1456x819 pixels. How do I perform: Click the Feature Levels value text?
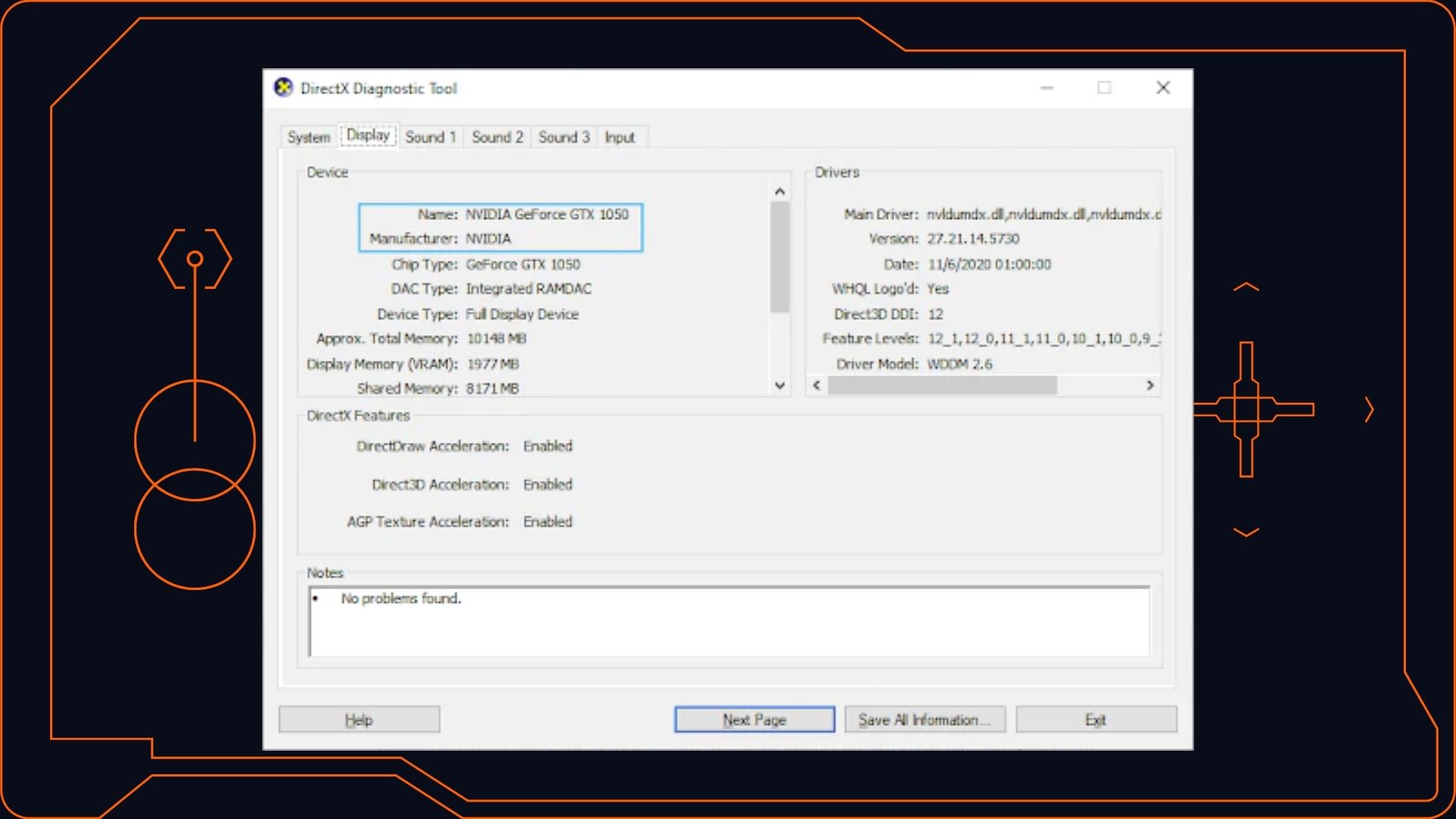[x=1043, y=339]
